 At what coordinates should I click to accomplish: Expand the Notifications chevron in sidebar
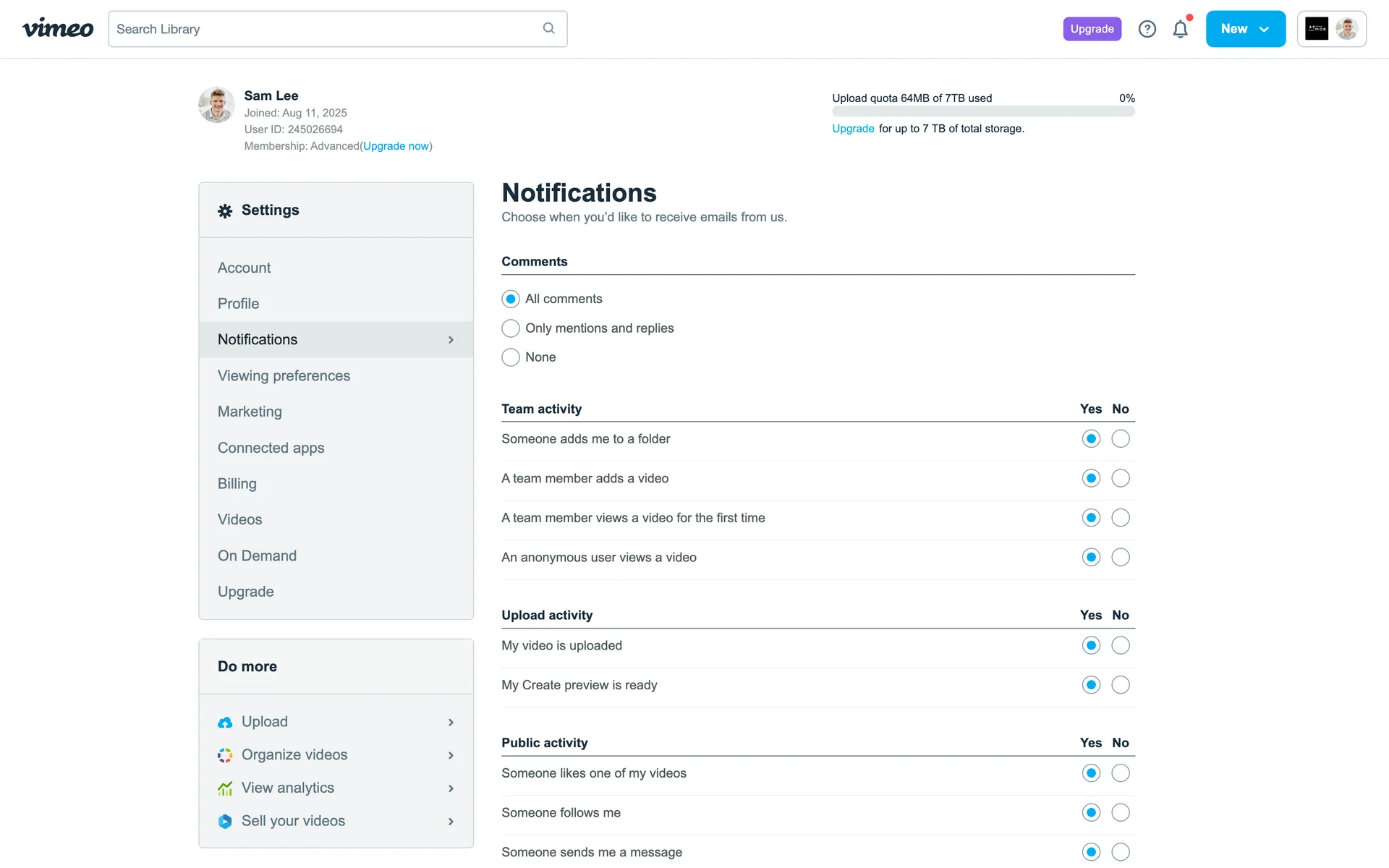coord(451,340)
